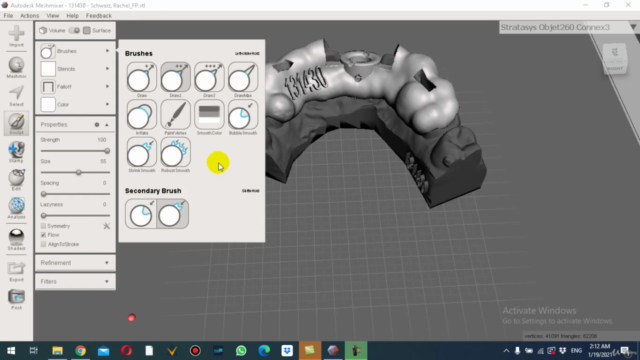Select the Draw2 brush
This screenshot has width=640, height=360.
[176, 77]
